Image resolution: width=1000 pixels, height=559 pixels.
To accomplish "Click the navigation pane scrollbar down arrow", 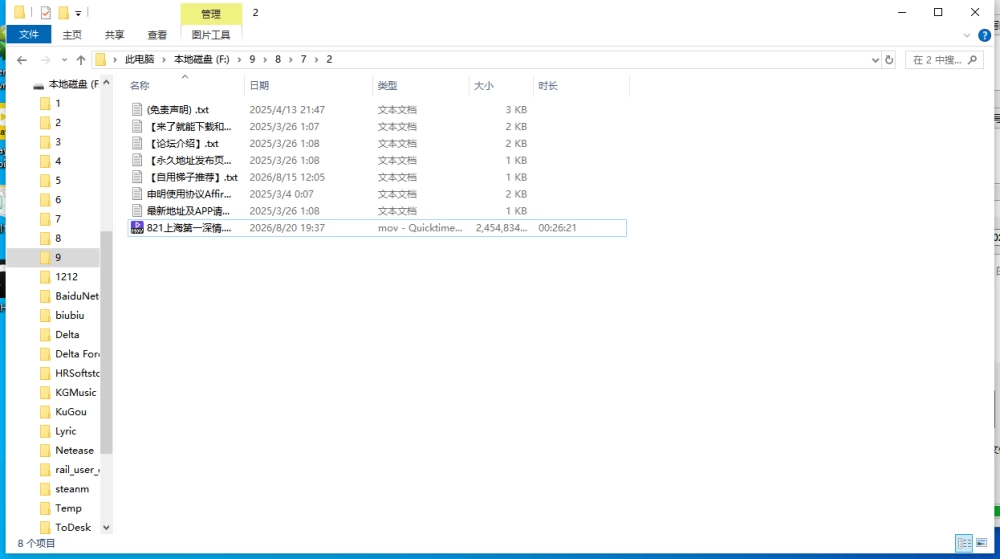I will point(107,528).
